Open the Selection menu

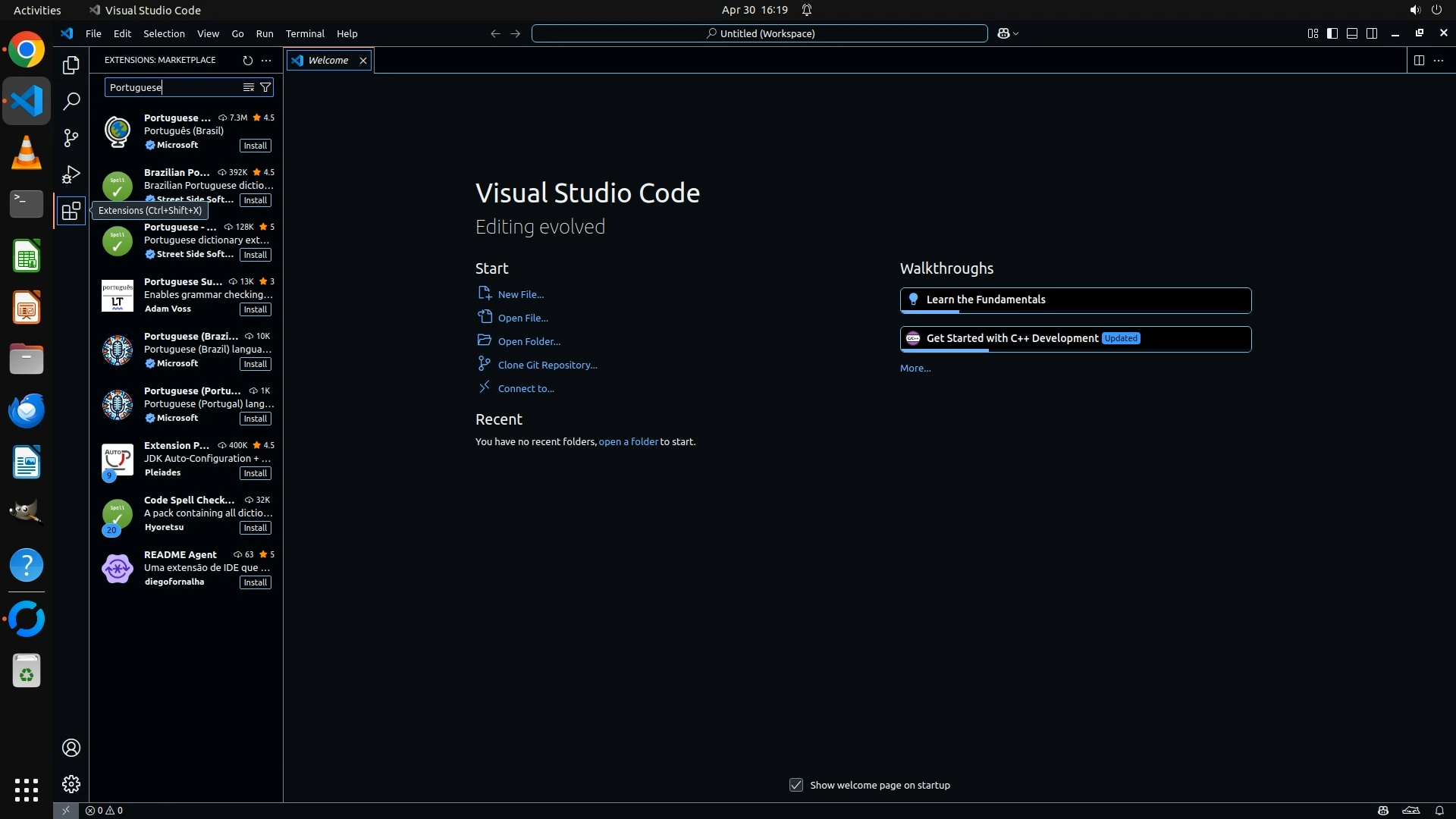pos(164,33)
